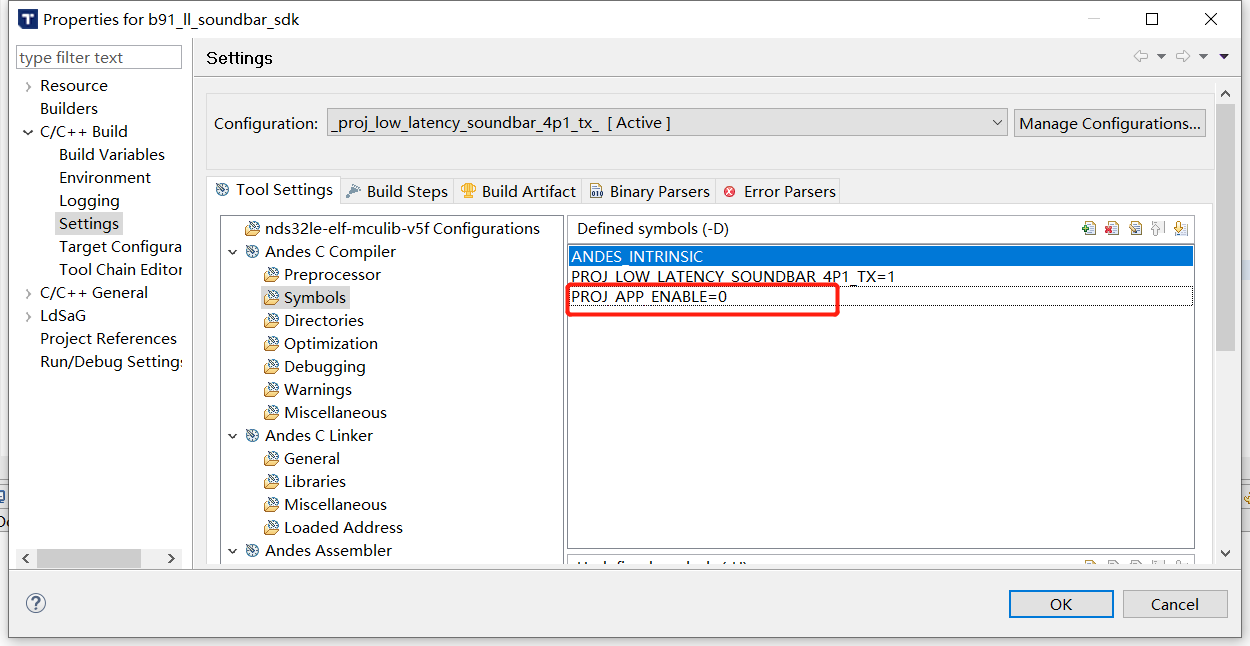This screenshot has height=646, width=1250.
Task: Click the forward navigation arrow
Action: point(1184,57)
